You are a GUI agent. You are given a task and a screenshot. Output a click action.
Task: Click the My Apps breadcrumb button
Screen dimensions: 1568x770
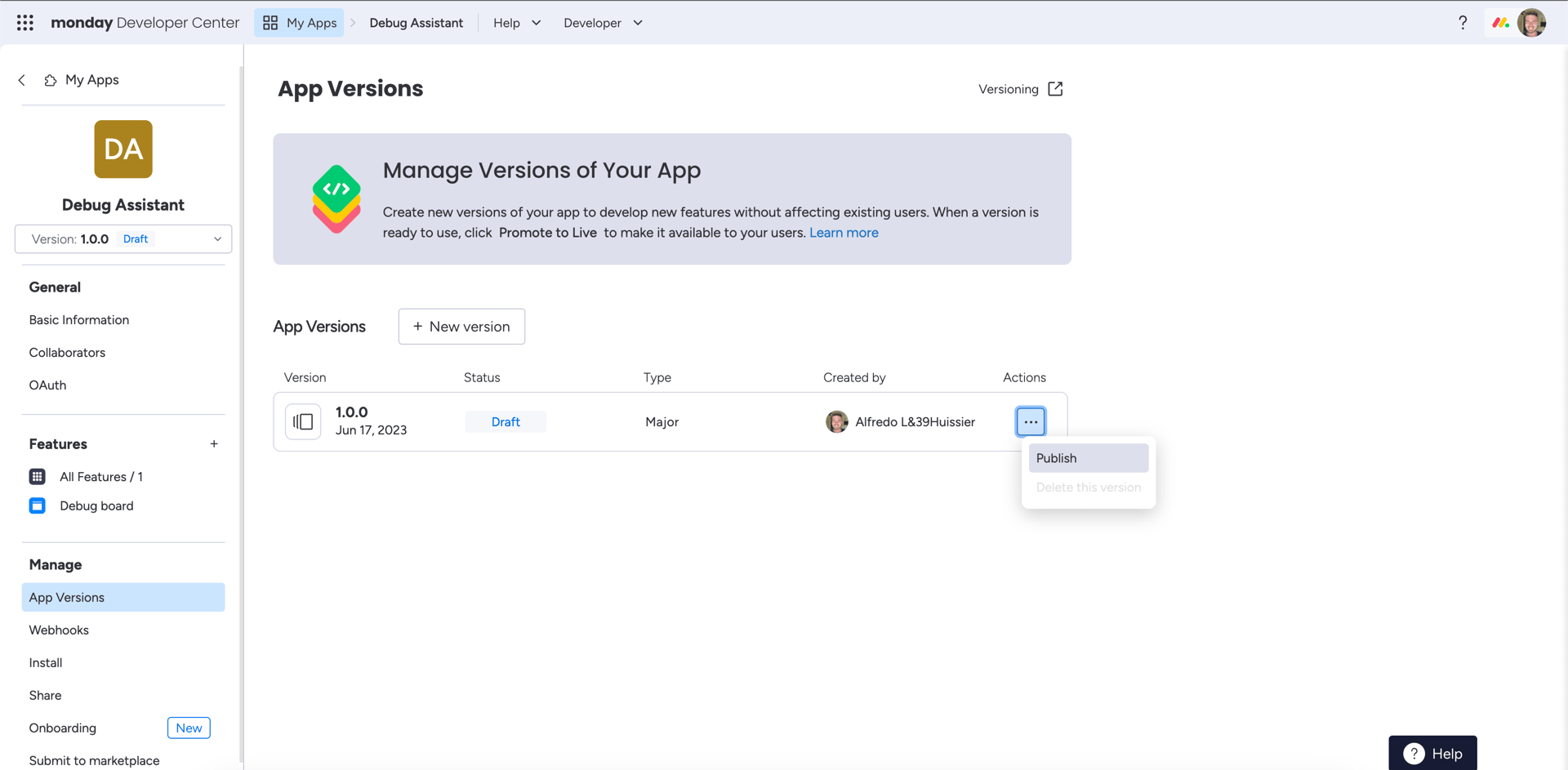point(300,23)
